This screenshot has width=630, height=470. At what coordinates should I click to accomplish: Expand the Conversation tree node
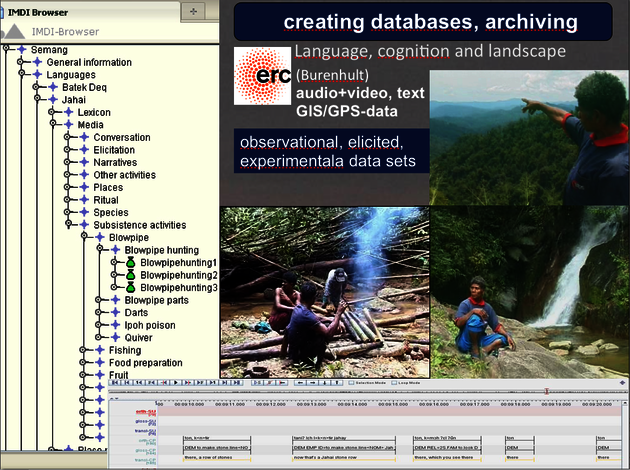67,137
